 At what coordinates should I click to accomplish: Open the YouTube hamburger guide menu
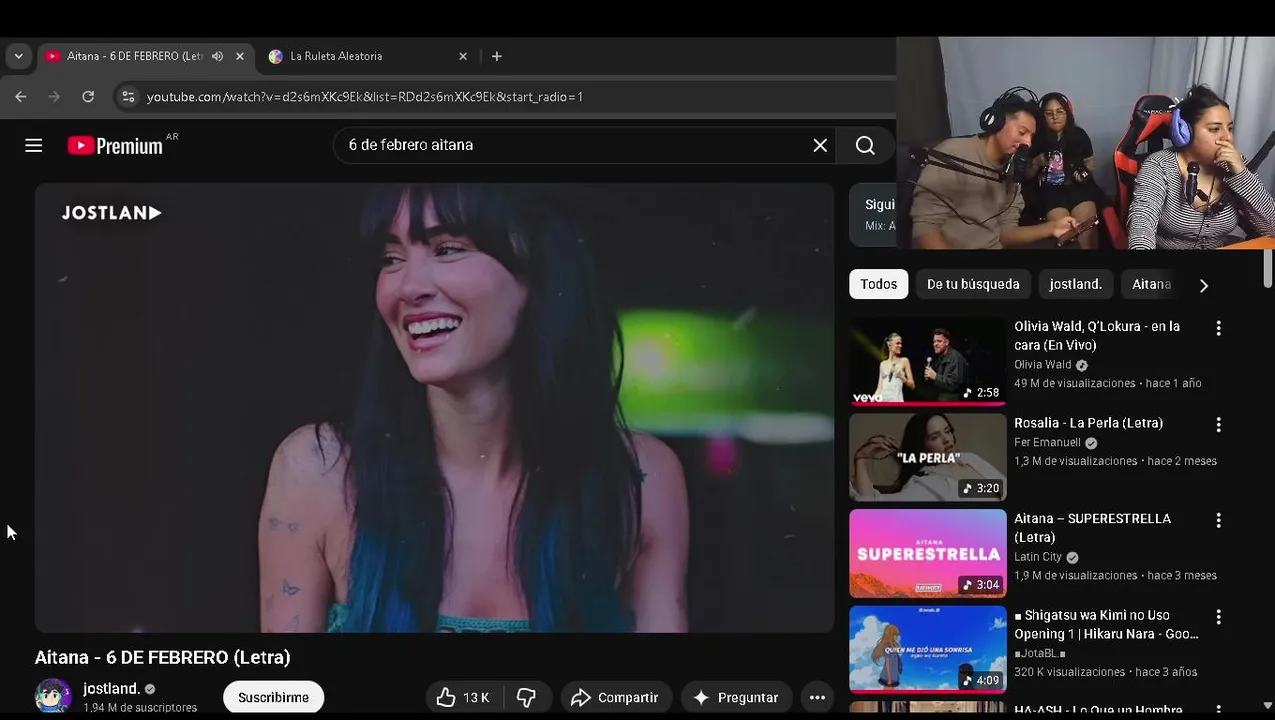34,146
